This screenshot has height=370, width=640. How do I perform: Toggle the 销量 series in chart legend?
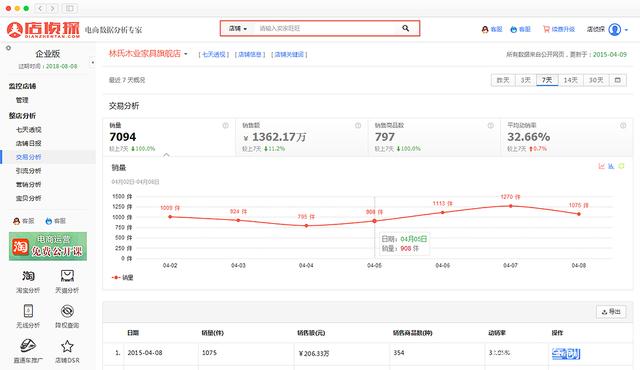[122, 277]
